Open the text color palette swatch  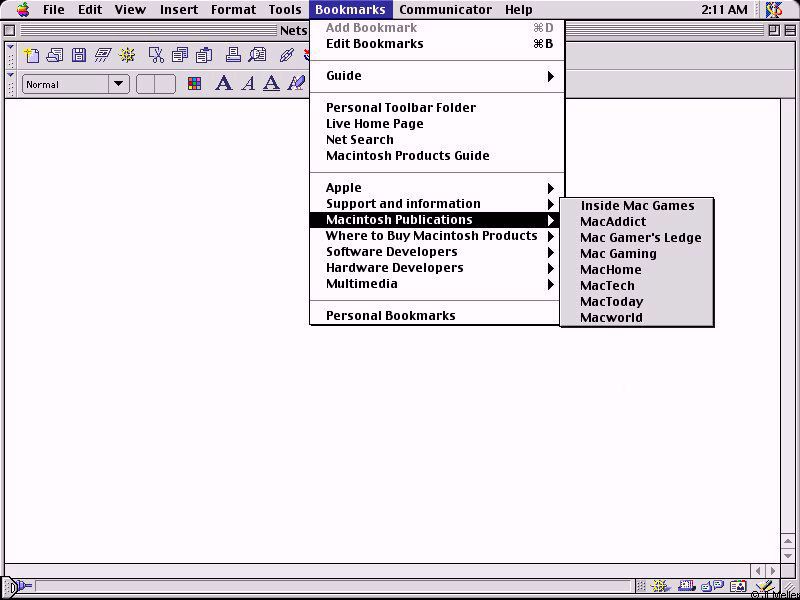click(195, 84)
